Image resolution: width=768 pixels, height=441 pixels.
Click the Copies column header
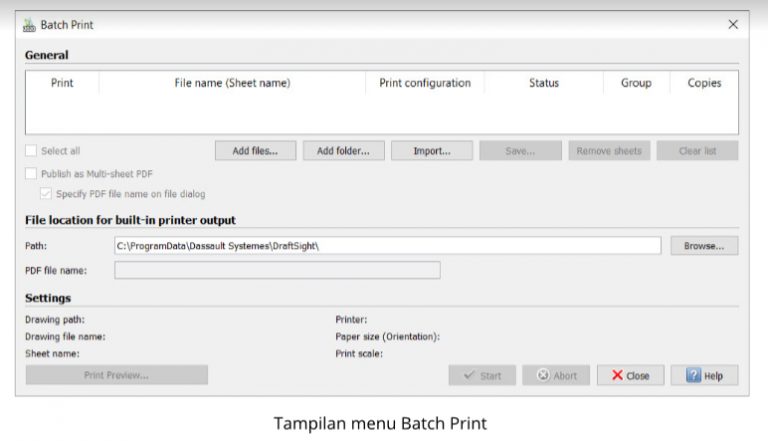704,83
